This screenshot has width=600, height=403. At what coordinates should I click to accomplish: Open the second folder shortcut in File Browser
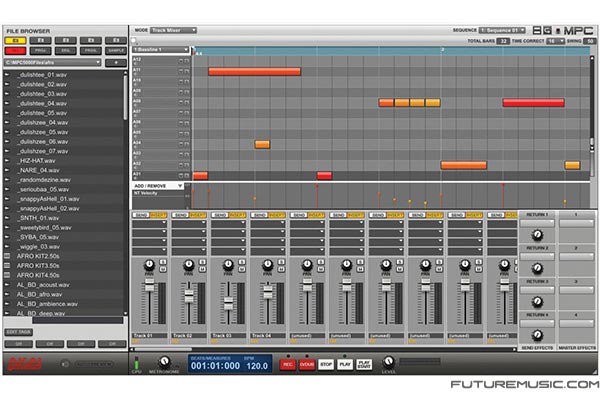[41, 40]
